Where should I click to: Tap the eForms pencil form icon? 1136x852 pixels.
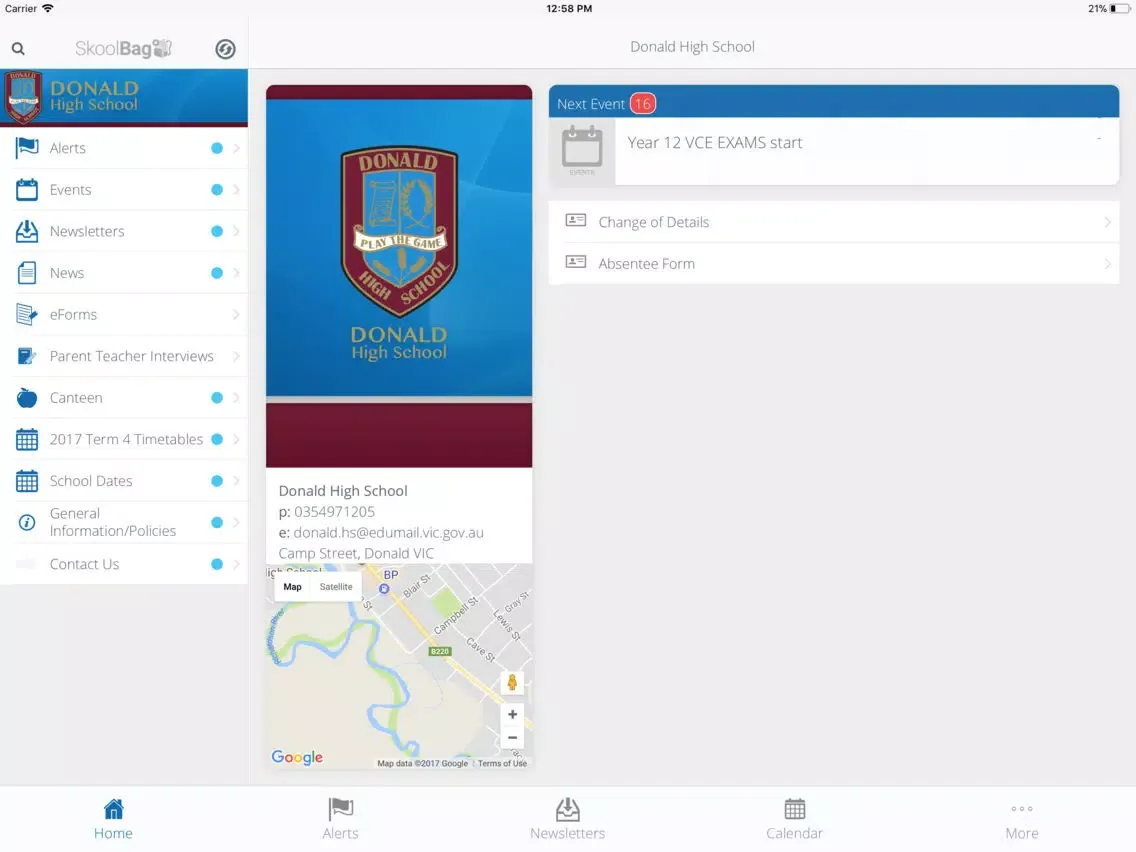pyautogui.click(x=27, y=314)
